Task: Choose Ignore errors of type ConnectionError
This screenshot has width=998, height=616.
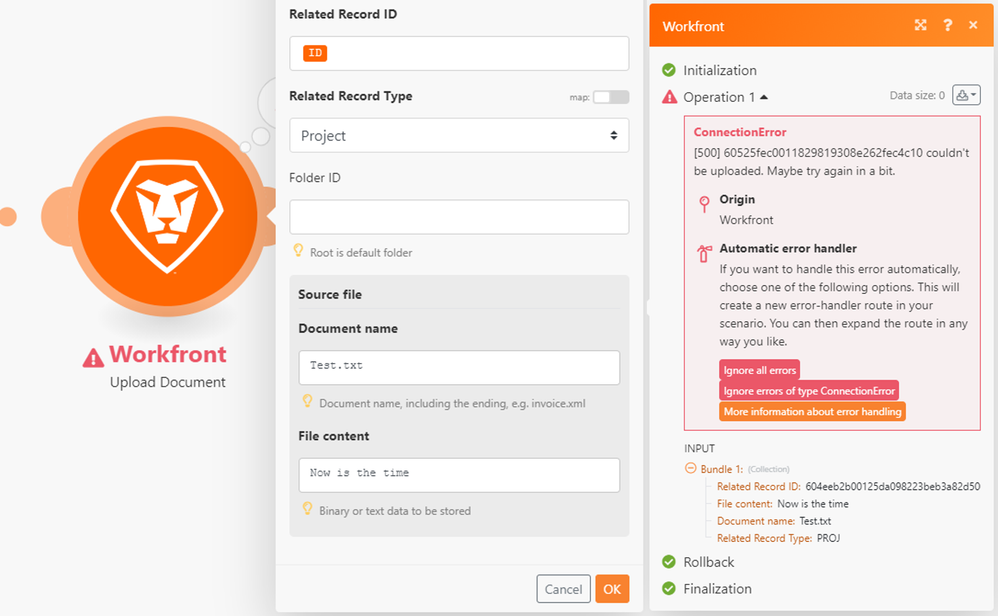Action: tap(808, 391)
